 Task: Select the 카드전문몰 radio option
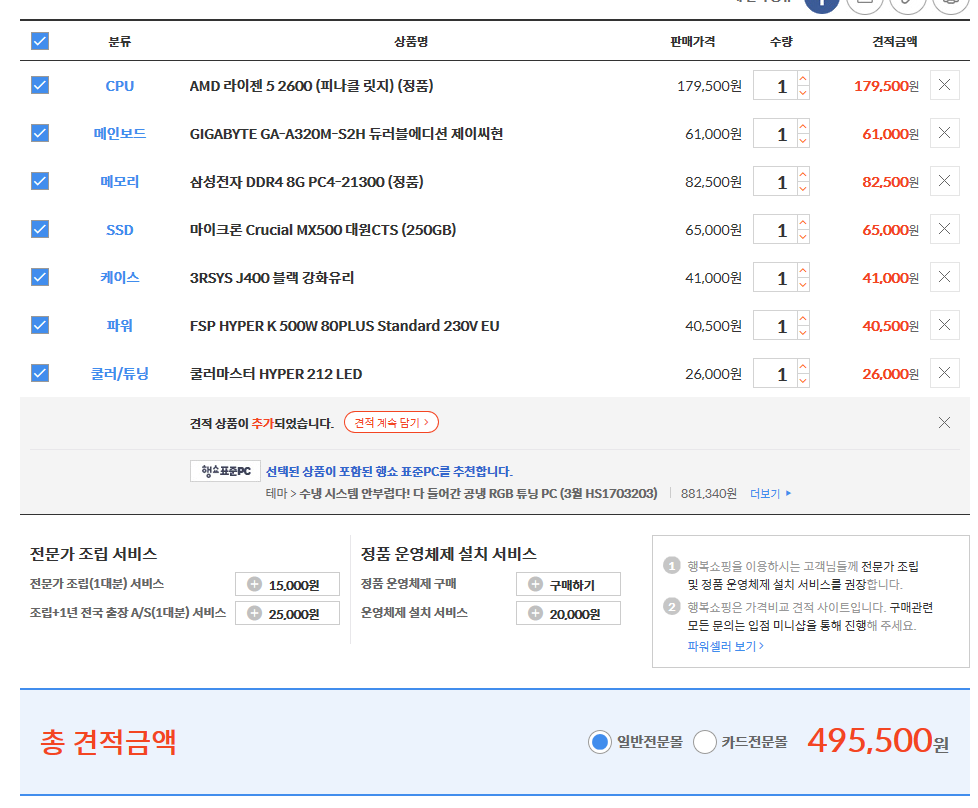click(705, 742)
